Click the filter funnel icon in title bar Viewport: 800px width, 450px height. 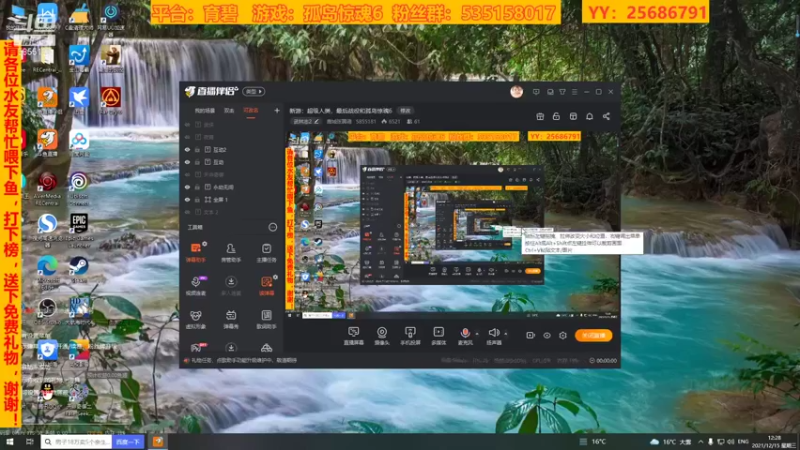coord(562,92)
